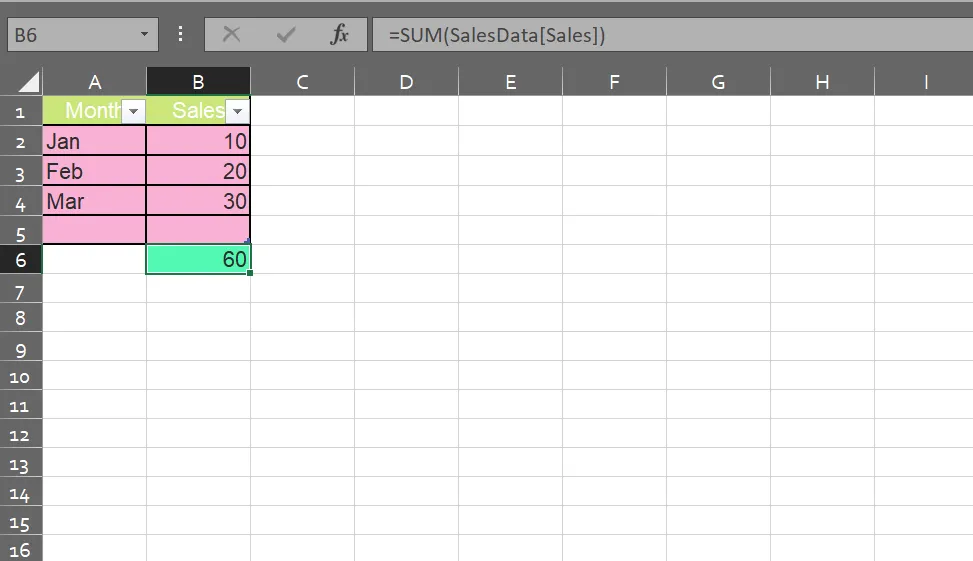Select column A header

pos(94,81)
